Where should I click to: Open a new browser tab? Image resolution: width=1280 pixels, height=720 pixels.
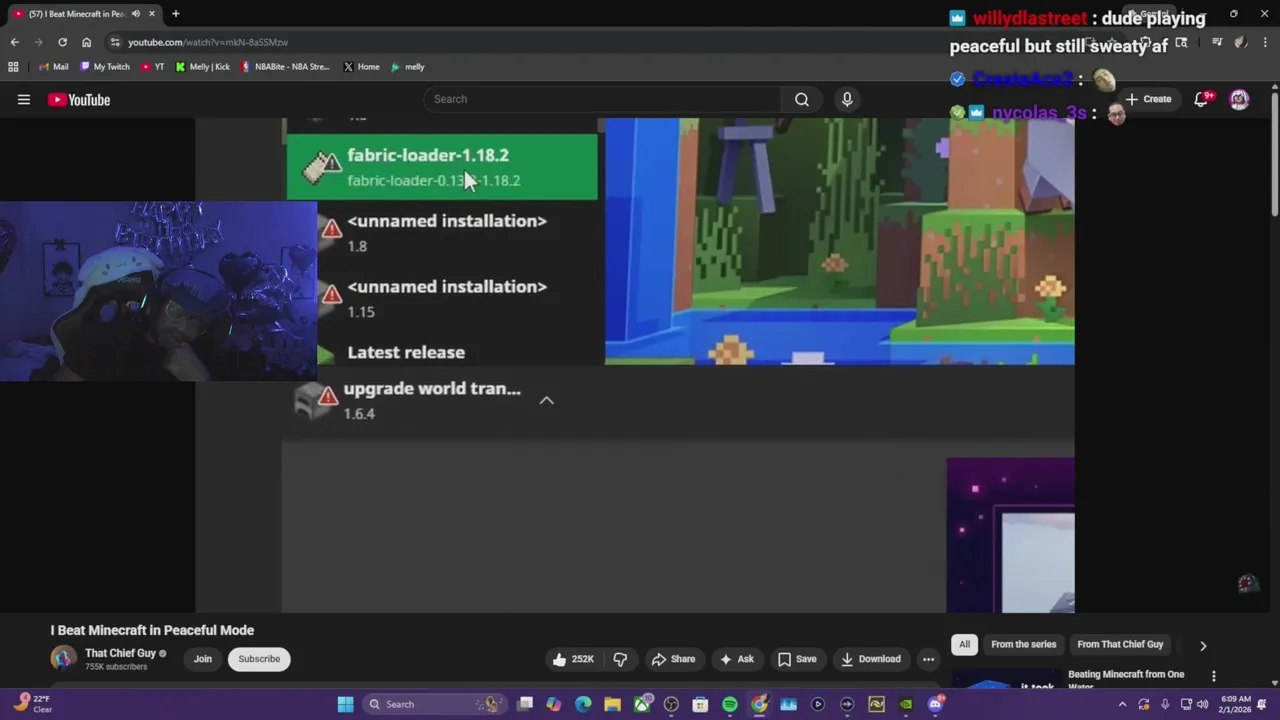click(175, 14)
